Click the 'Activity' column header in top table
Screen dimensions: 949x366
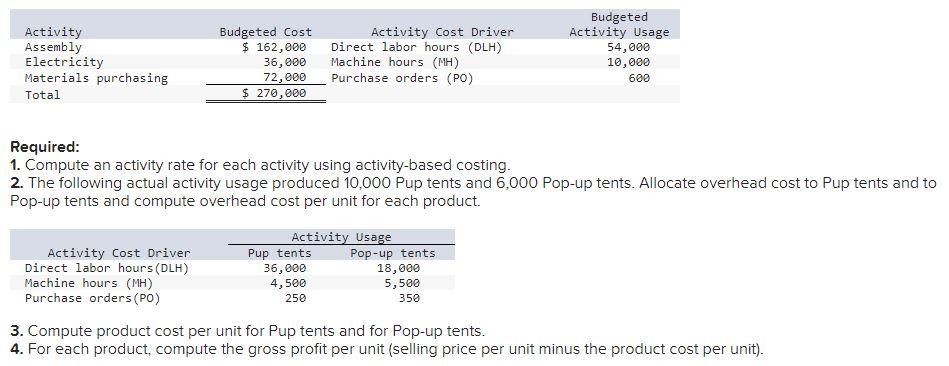click(53, 32)
